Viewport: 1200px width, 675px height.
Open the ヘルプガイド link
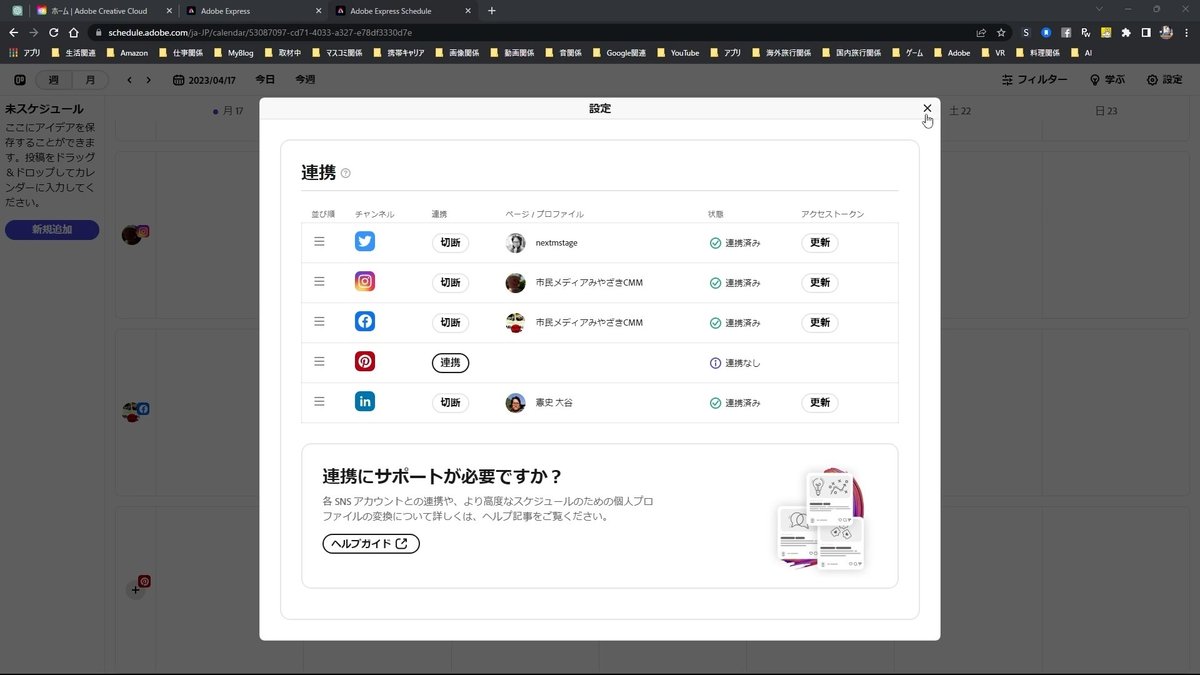pyautogui.click(x=371, y=544)
